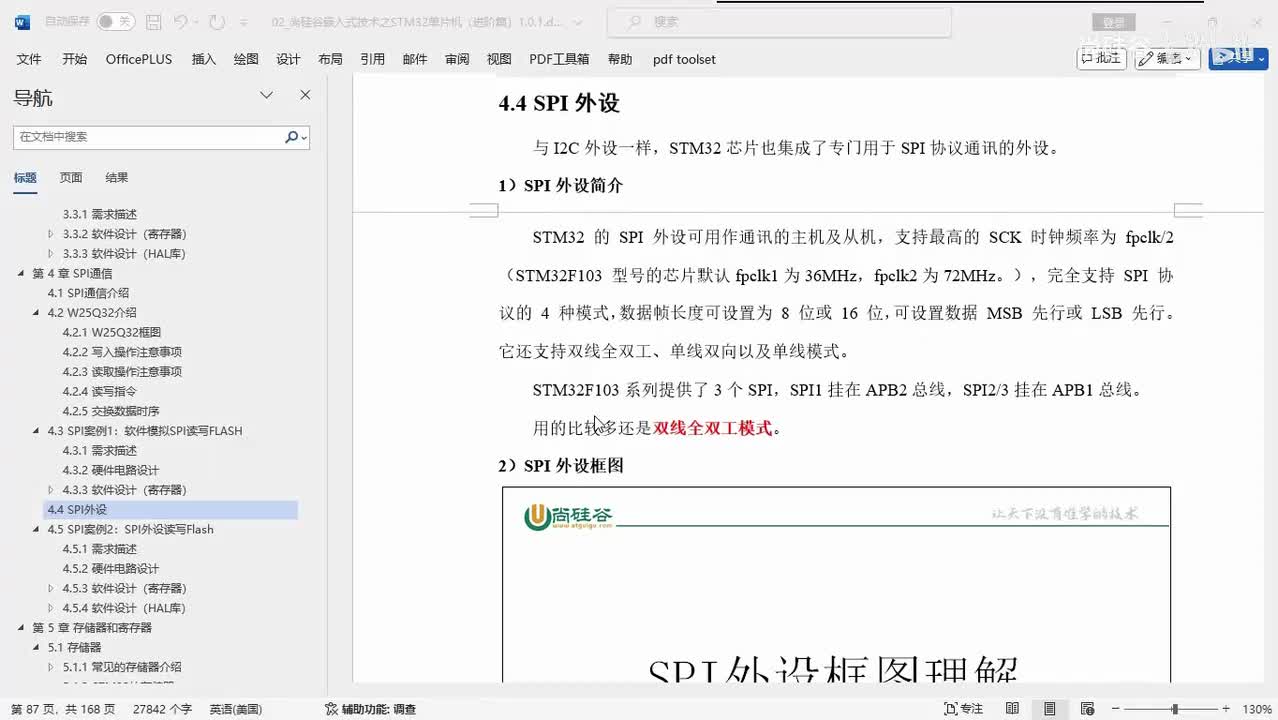Switch to the 页面 (Pages) navigation tab
This screenshot has height=720, width=1278.
71,178
